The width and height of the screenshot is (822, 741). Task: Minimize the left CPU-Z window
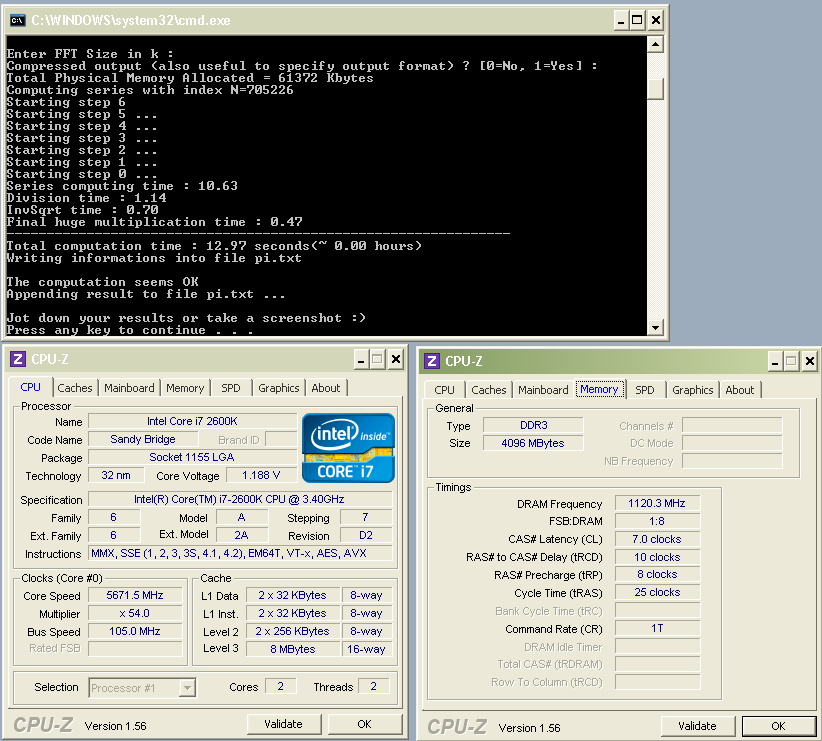point(361,360)
